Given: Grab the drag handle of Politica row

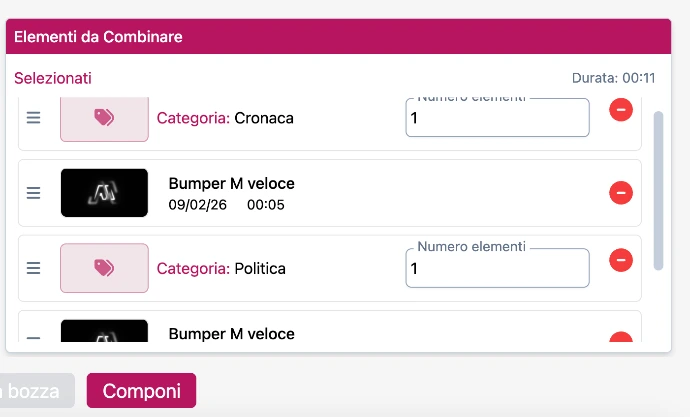Looking at the screenshot, I should tap(33, 268).
